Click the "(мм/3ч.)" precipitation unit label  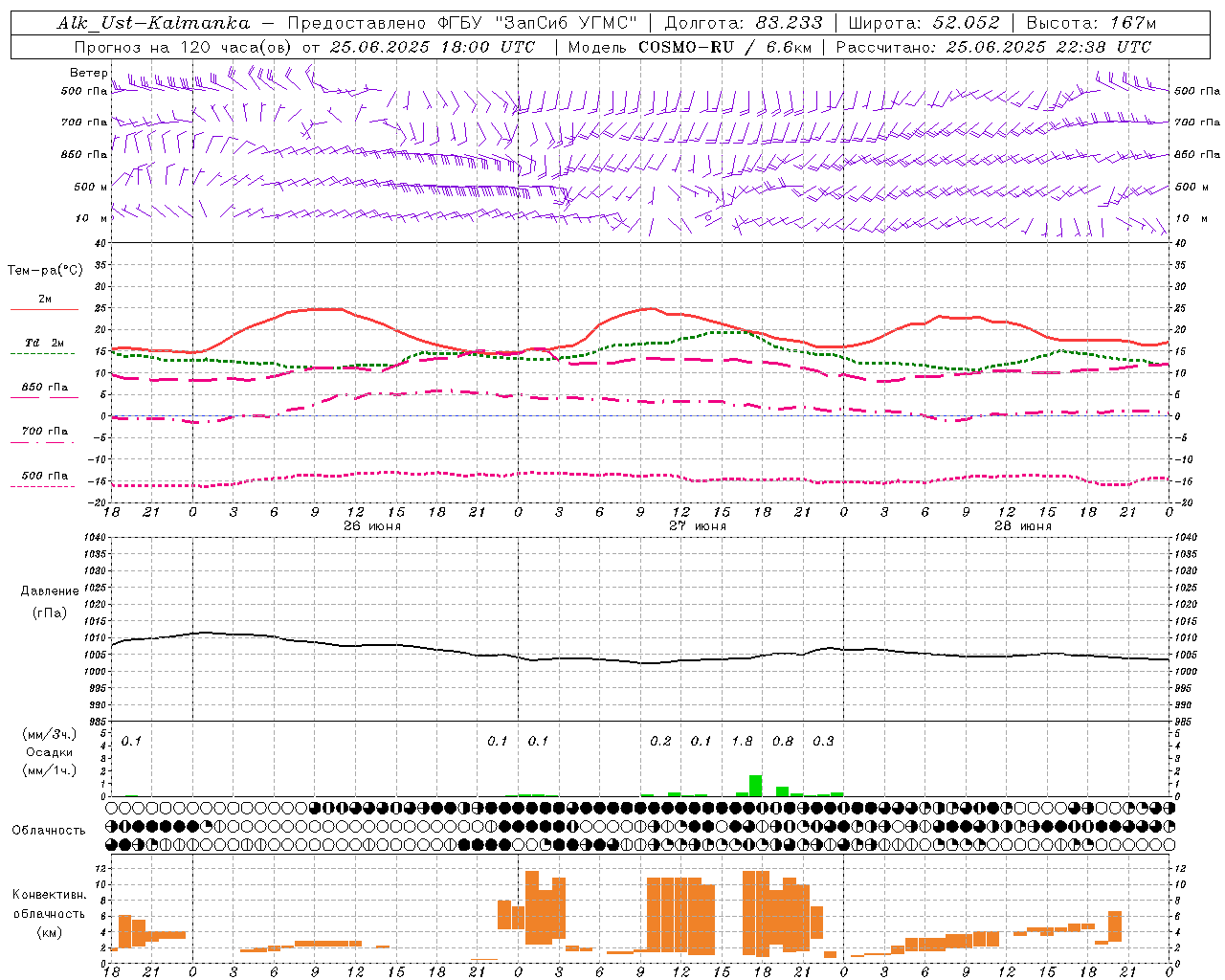[49, 734]
